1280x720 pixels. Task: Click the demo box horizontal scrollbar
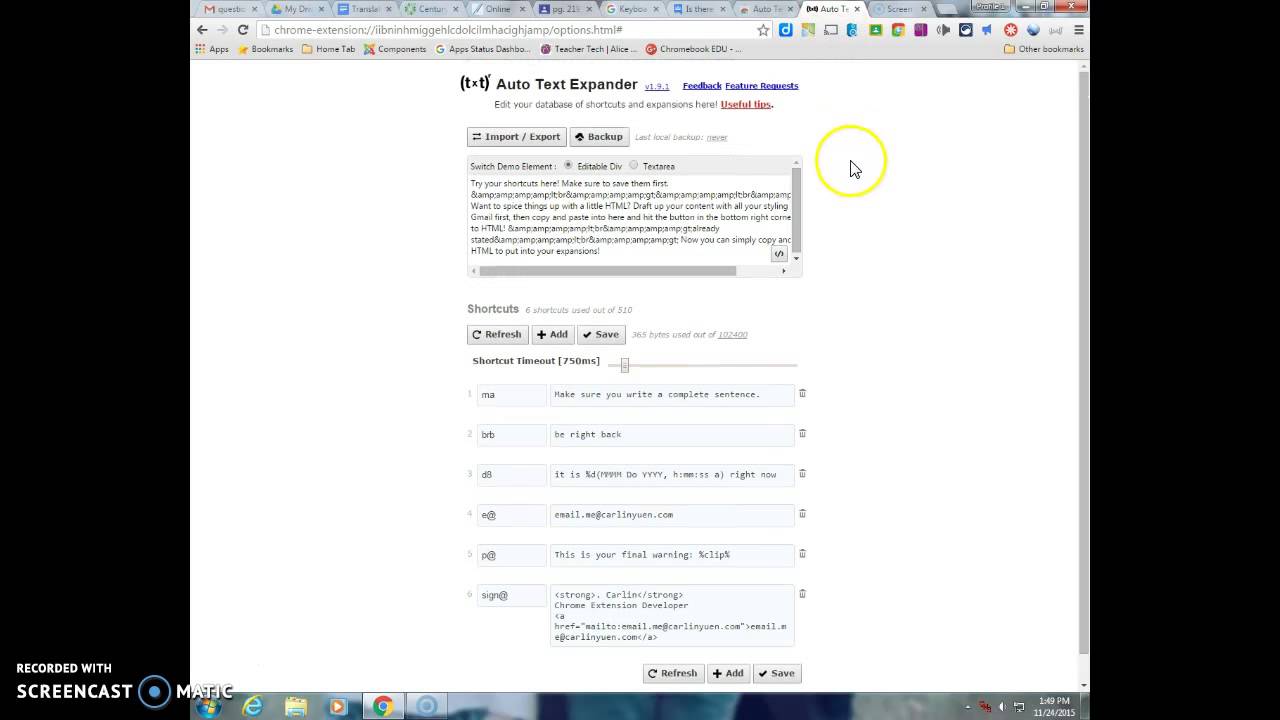tap(607, 271)
